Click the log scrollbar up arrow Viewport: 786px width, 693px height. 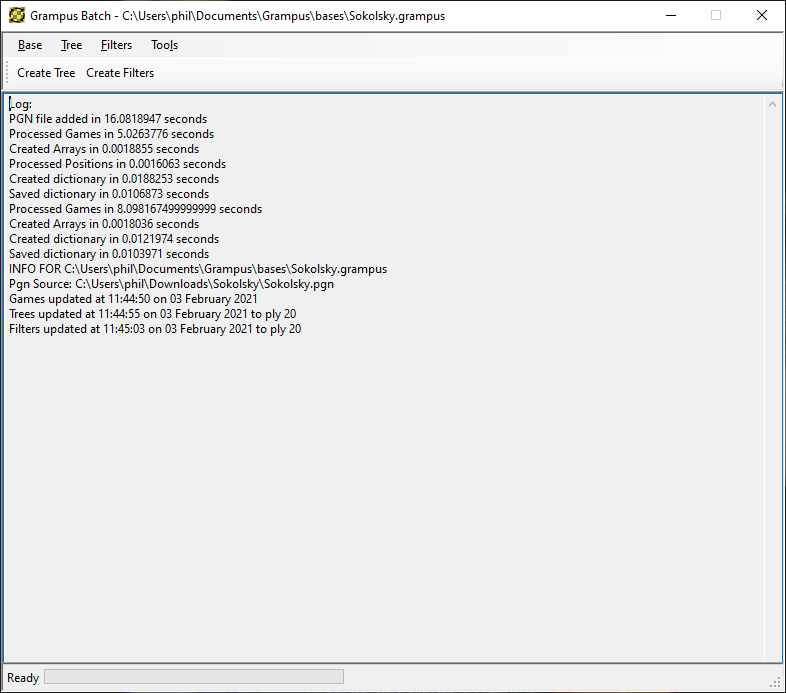tap(772, 104)
